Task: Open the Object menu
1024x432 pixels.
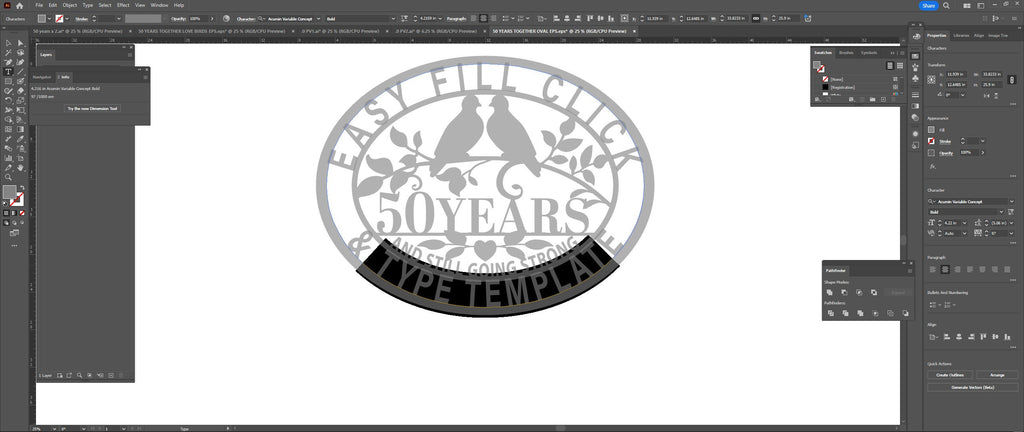Action: [69, 5]
